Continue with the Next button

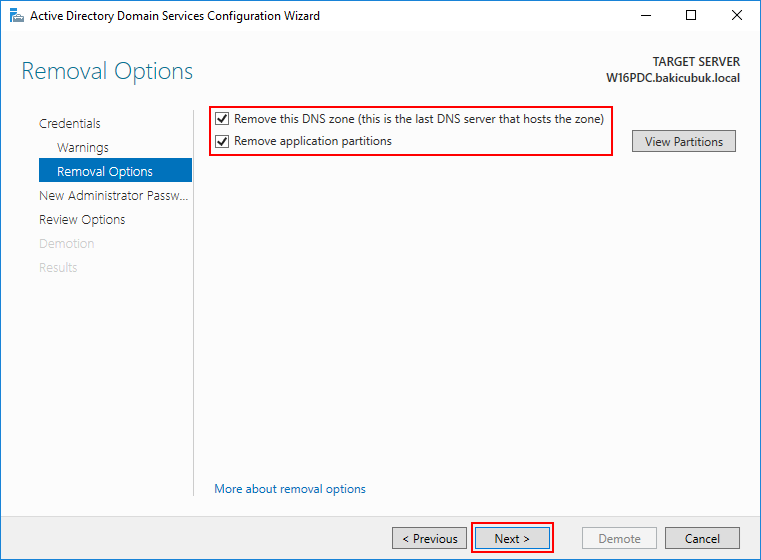[512, 538]
